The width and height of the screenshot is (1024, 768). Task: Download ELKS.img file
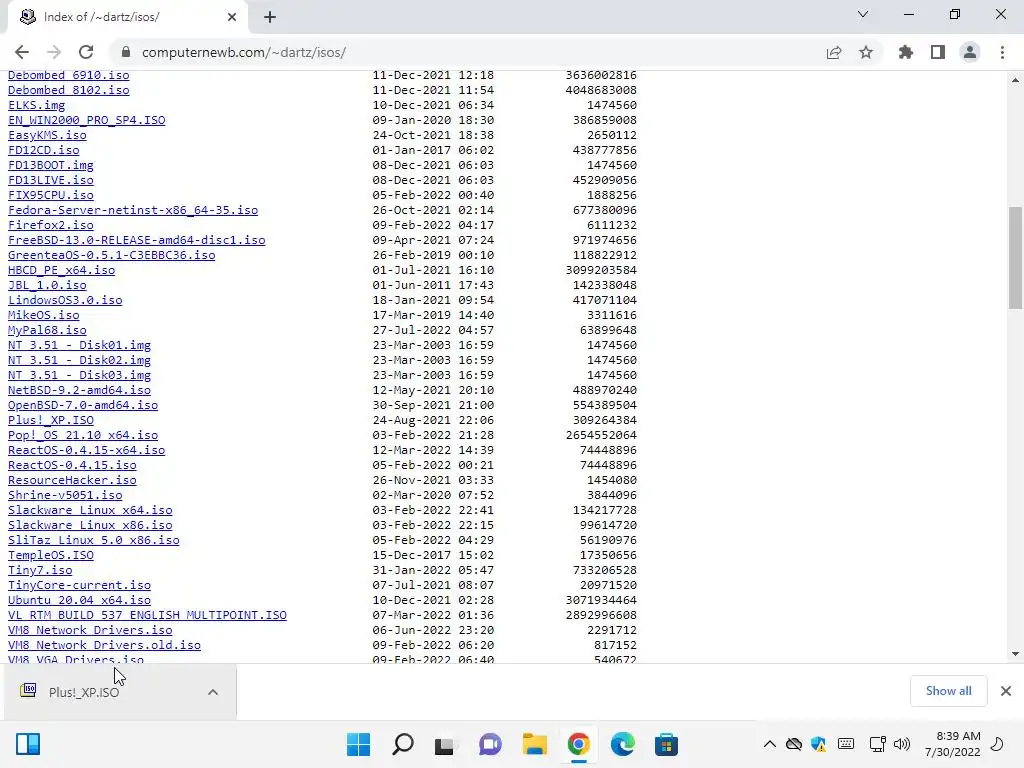tap(37, 105)
